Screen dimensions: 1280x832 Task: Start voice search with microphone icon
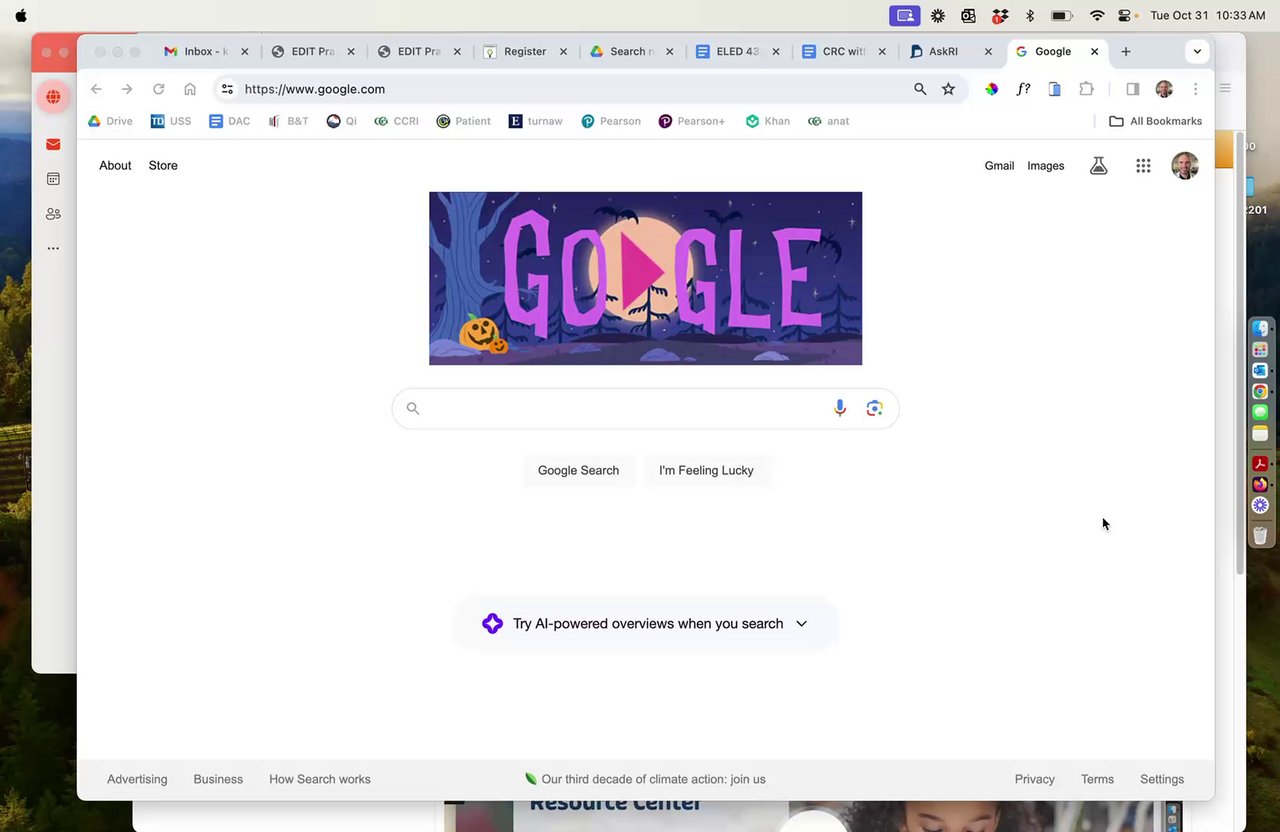[840, 408]
